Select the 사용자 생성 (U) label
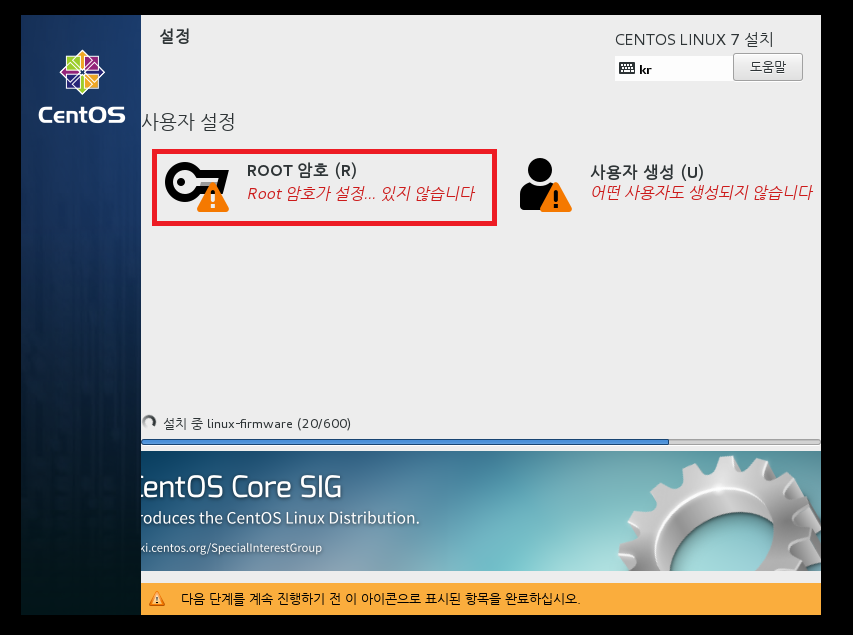The height and width of the screenshot is (635, 853). pos(646,171)
